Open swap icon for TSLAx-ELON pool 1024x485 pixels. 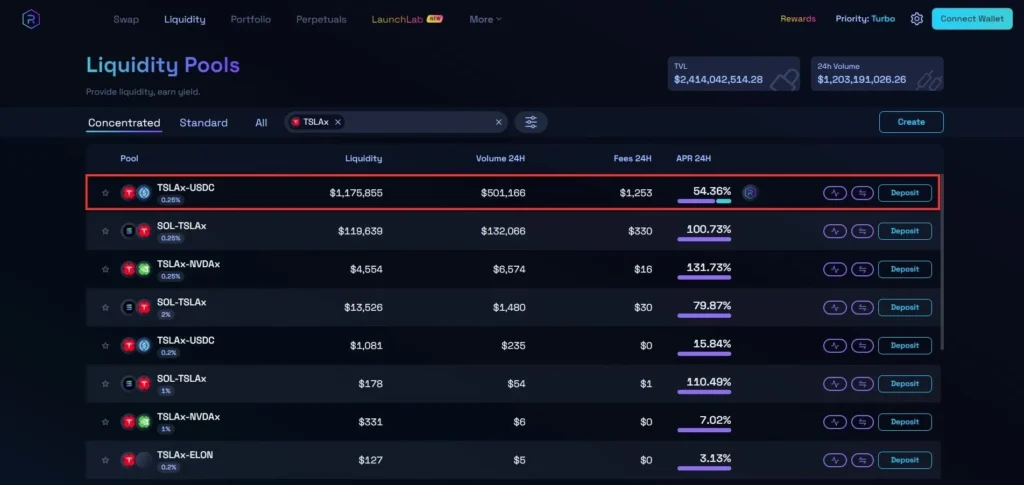pyautogui.click(x=862, y=460)
